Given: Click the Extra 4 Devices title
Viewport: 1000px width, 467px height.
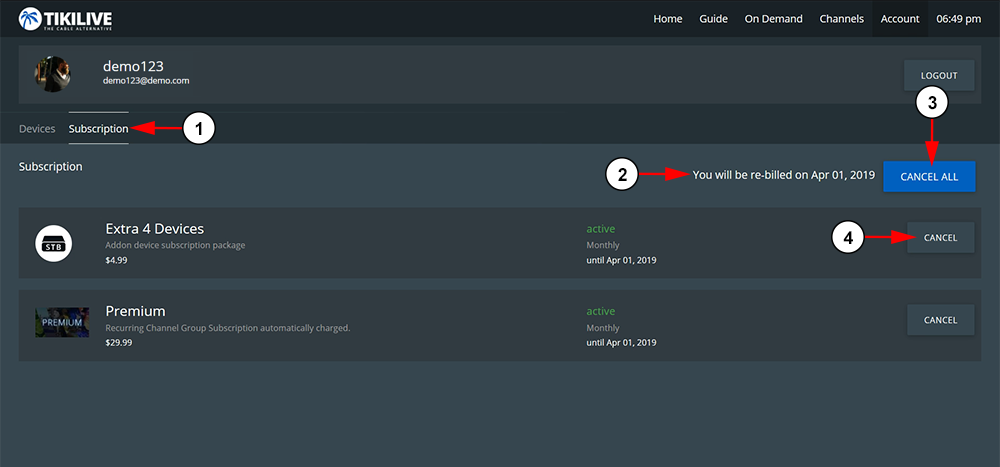Looking at the screenshot, I should [x=154, y=229].
